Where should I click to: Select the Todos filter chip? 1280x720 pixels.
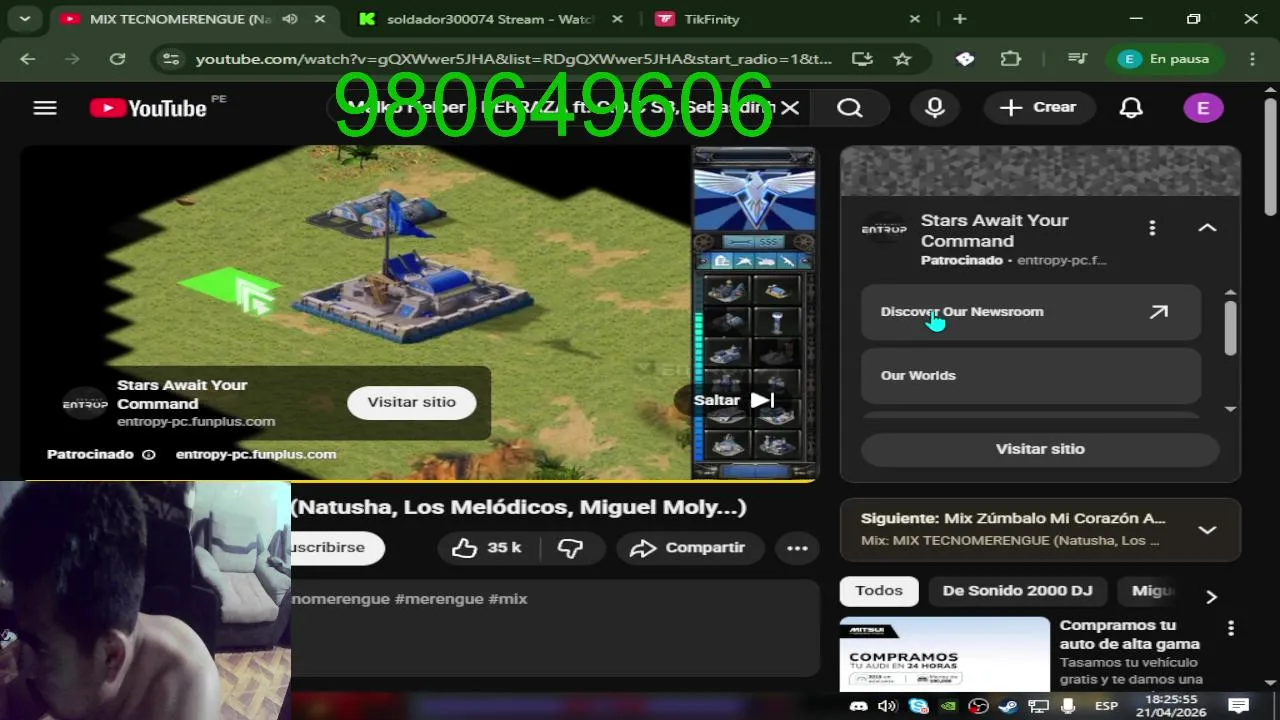(879, 591)
